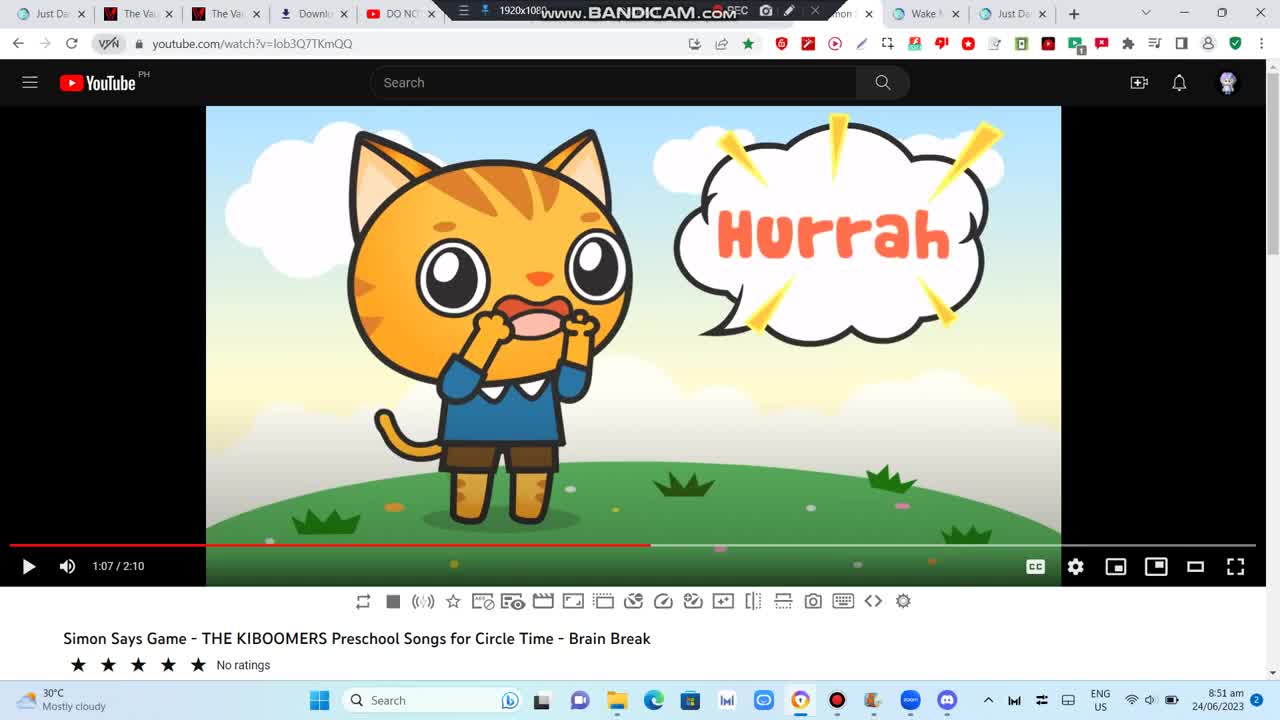This screenshot has width=1280, height=720.
Task: Click the embed code brackets icon
Action: point(873,601)
